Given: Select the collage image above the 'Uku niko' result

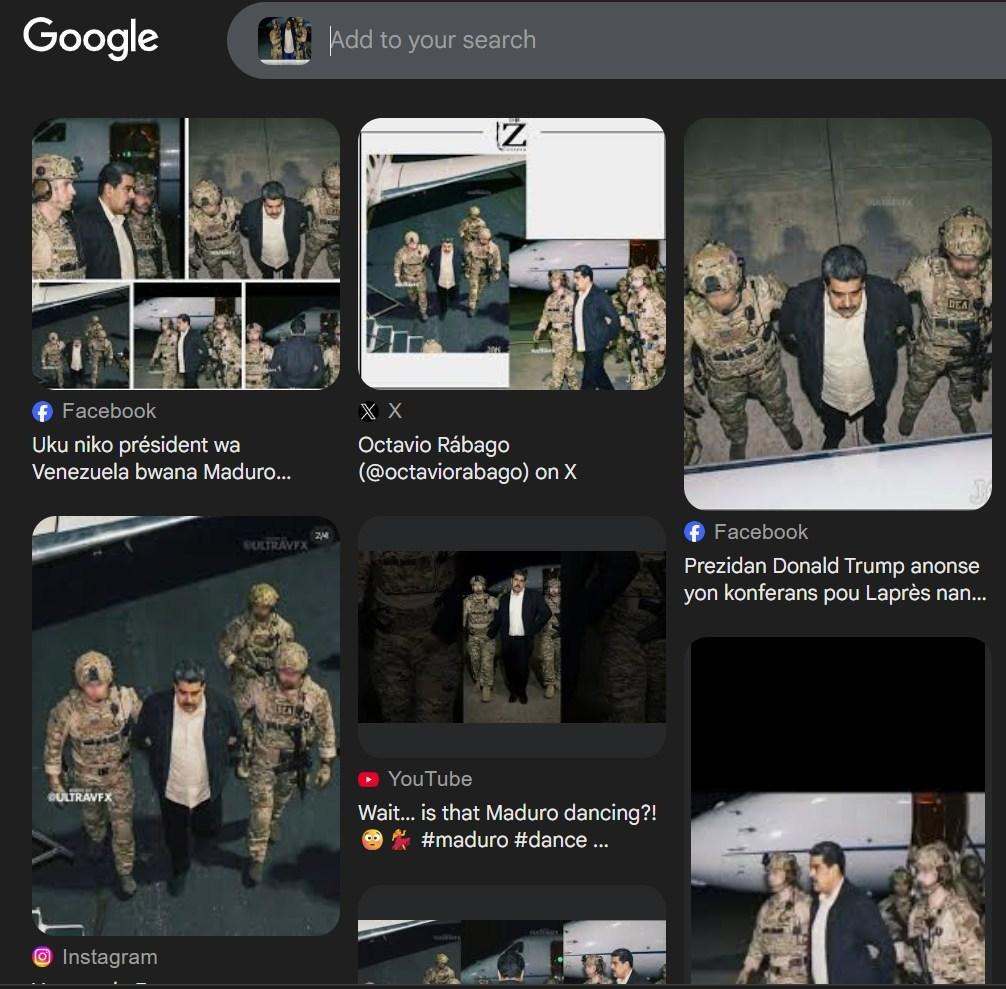Looking at the screenshot, I should 186,253.
